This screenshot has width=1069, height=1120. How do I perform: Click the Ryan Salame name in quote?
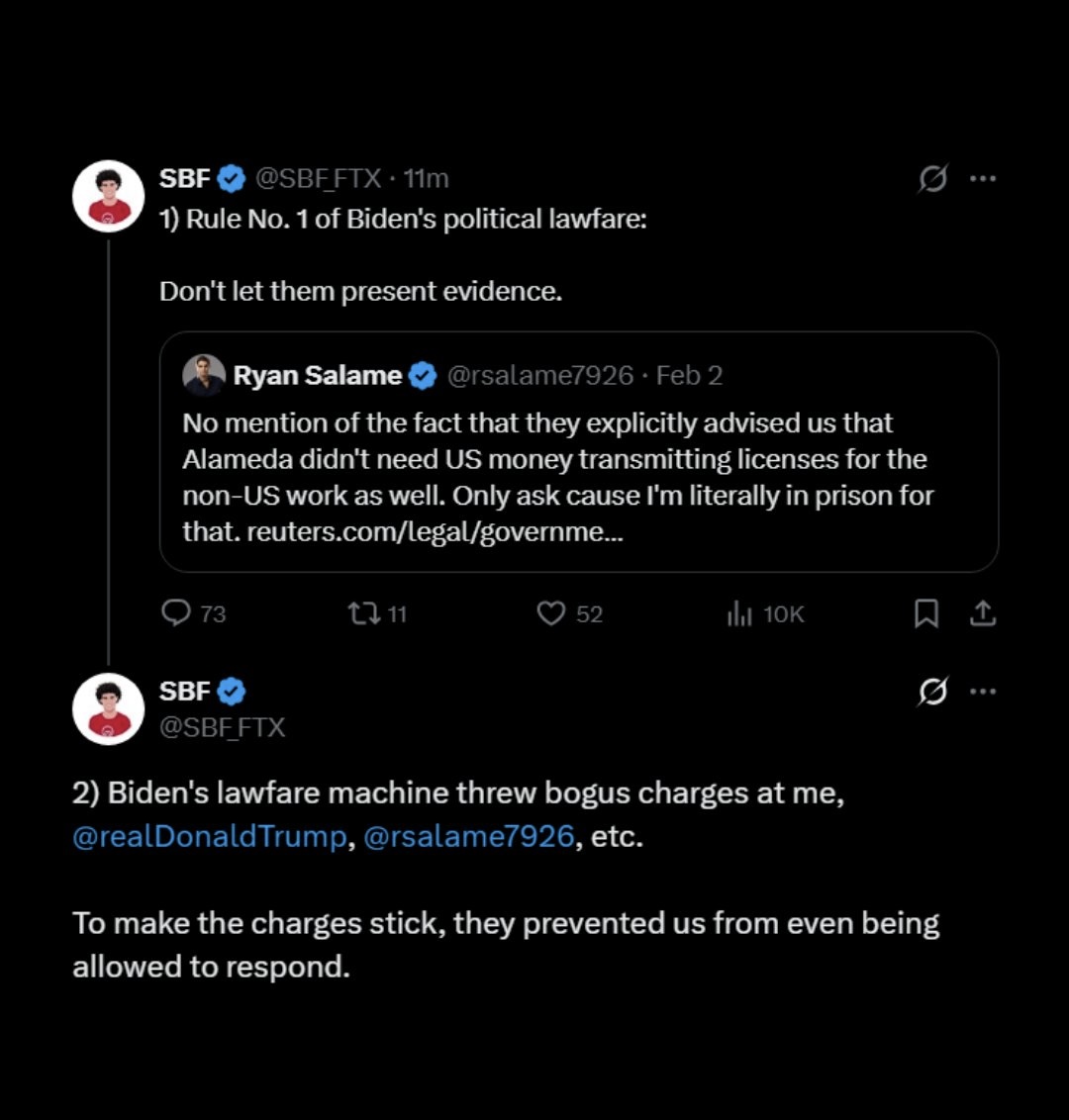[318, 376]
